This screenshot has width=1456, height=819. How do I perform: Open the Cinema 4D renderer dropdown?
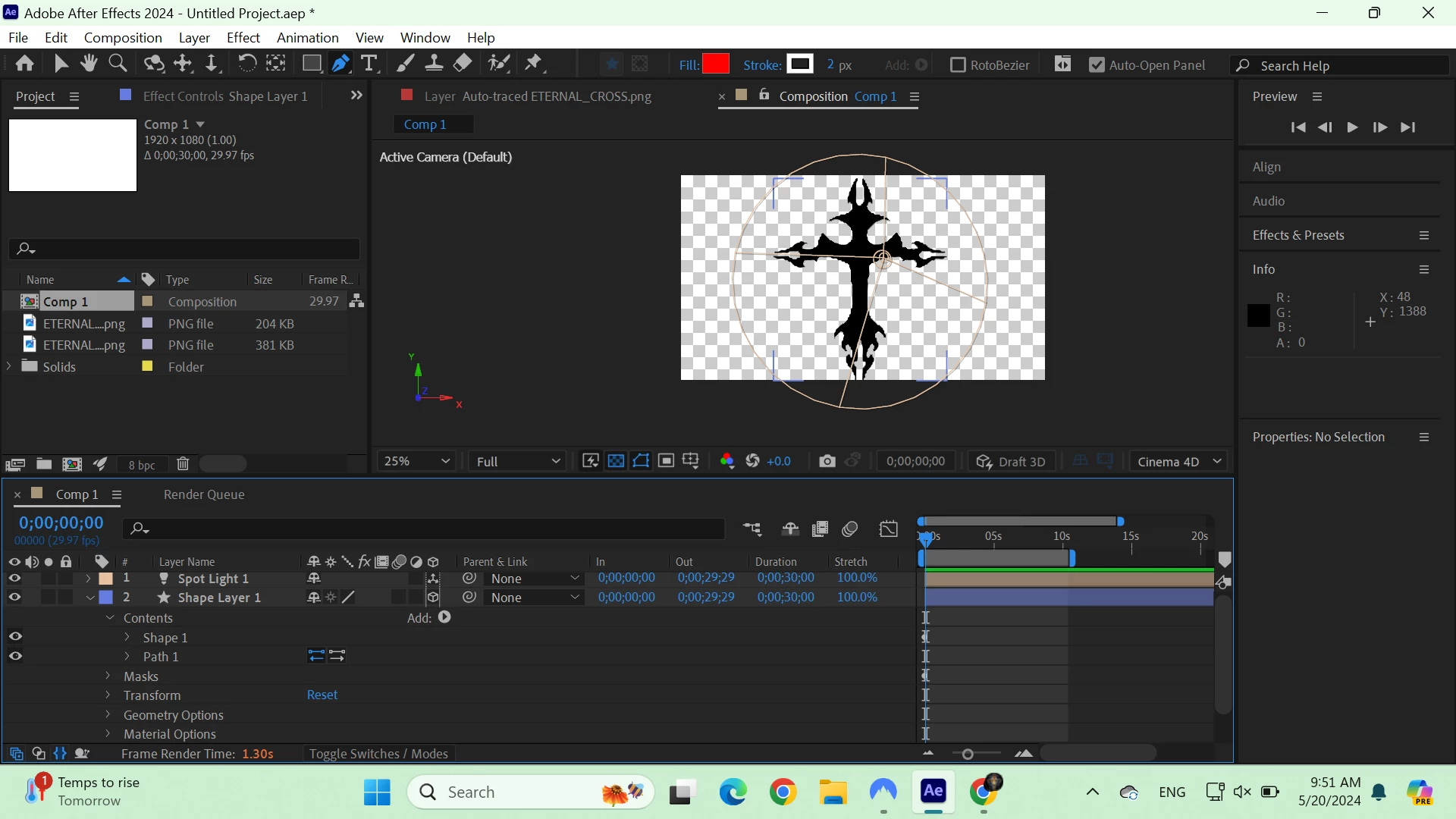tap(1179, 461)
